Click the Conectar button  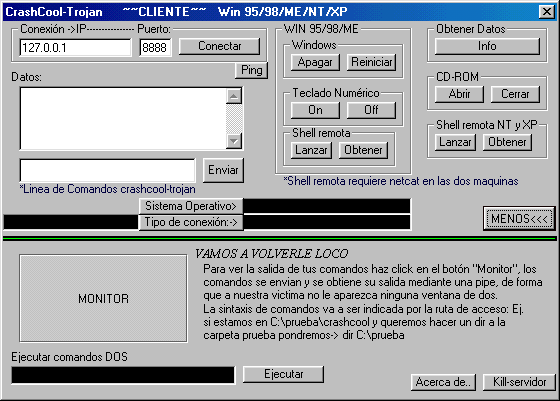coord(219,46)
